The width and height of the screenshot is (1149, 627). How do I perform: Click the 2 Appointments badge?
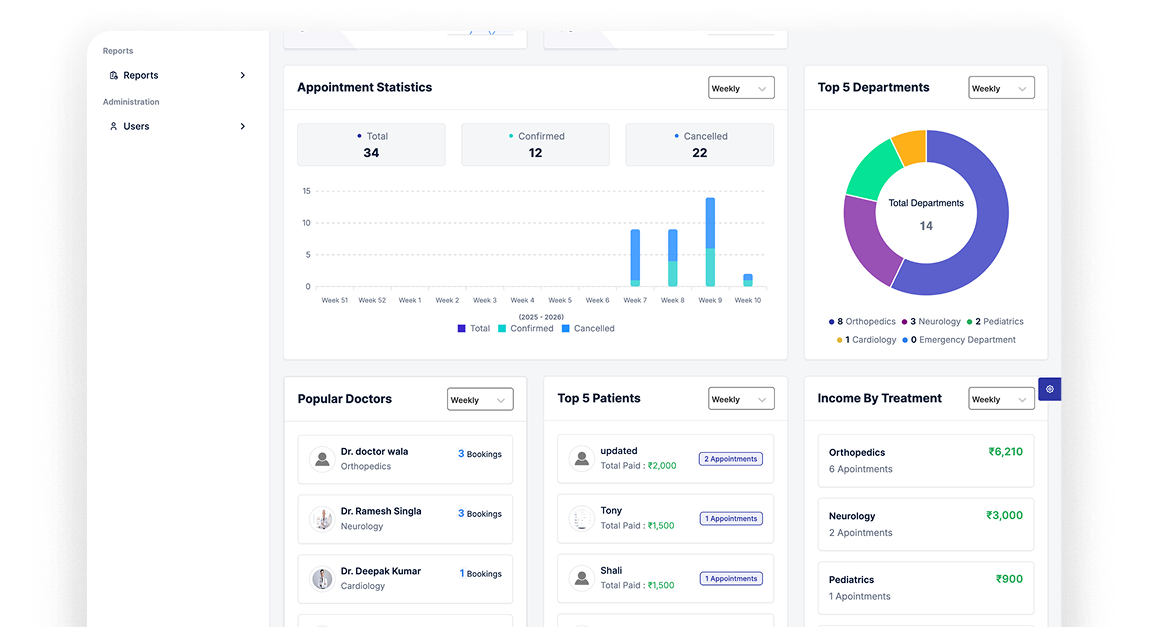click(730, 459)
